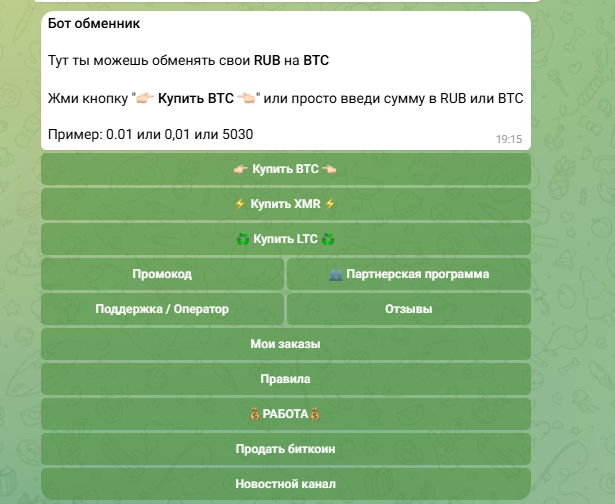Open the Новостной канал button
615x504 pixels.
coord(286,484)
